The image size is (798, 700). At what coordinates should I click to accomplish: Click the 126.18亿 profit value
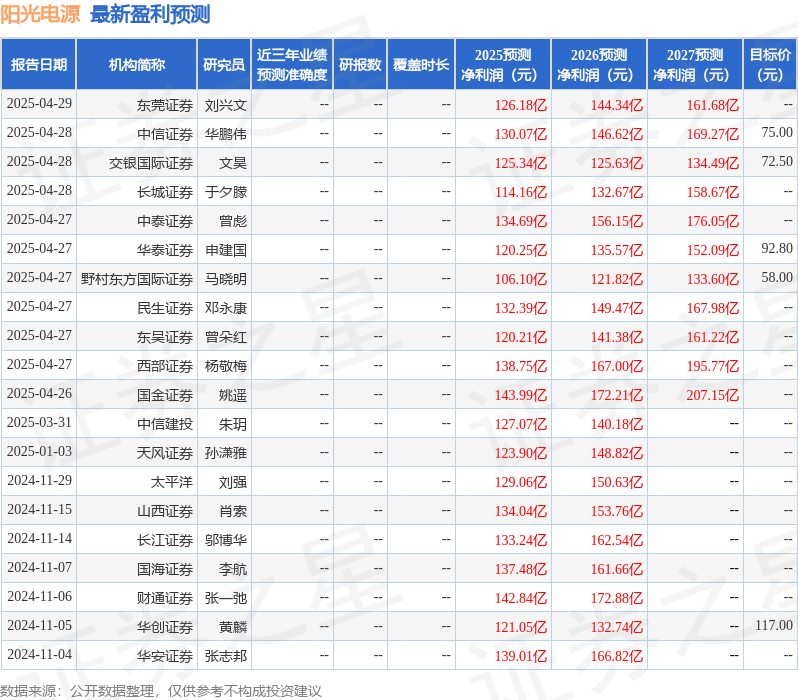pyautogui.click(x=521, y=105)
